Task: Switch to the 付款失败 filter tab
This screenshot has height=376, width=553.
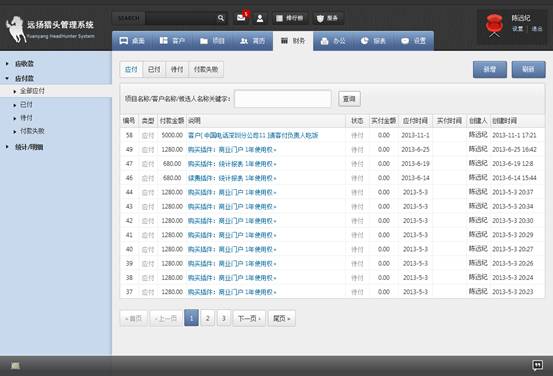Action: (x=206, y=69)
